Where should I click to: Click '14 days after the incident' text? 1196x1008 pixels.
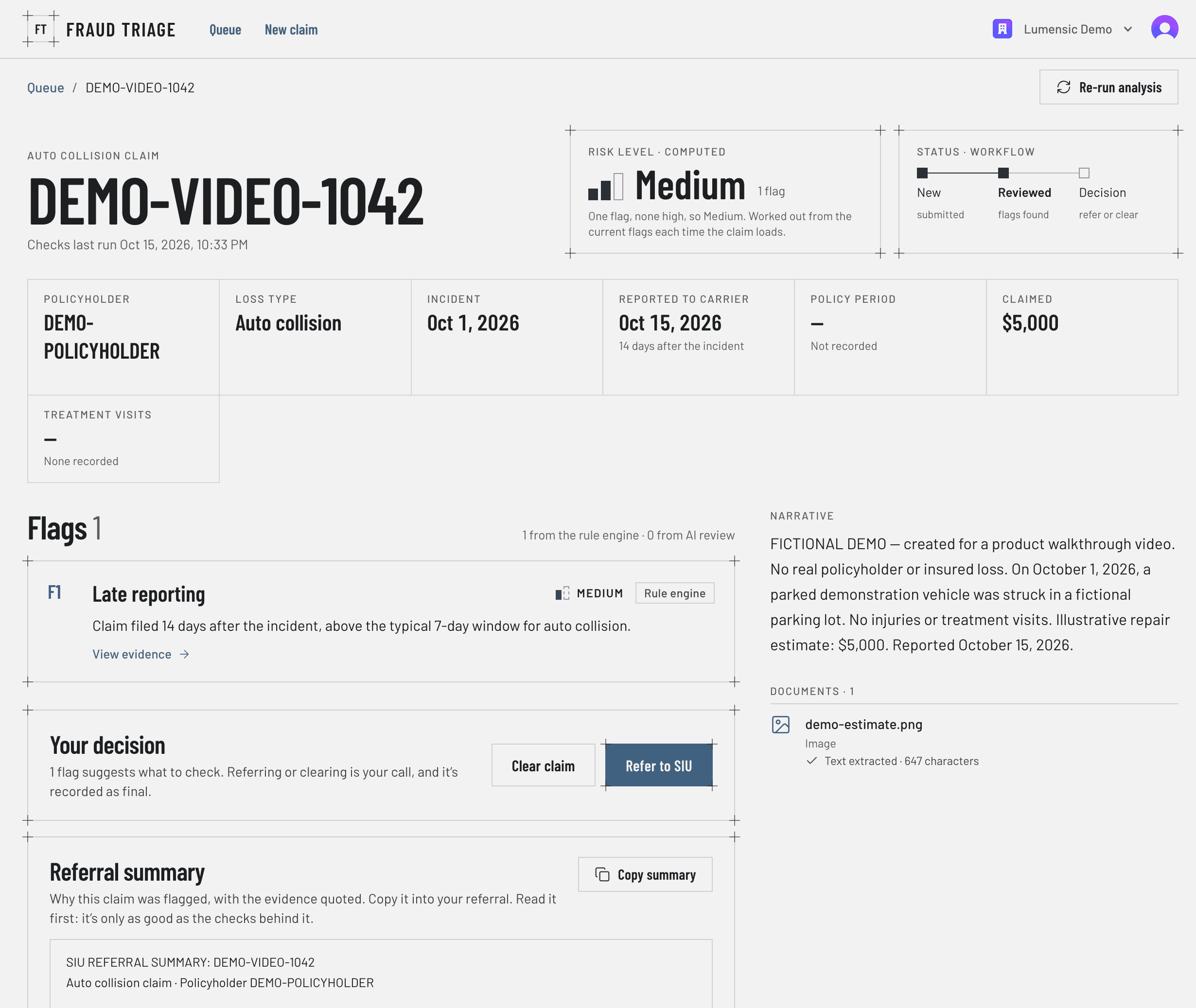(x=681, y=346)
